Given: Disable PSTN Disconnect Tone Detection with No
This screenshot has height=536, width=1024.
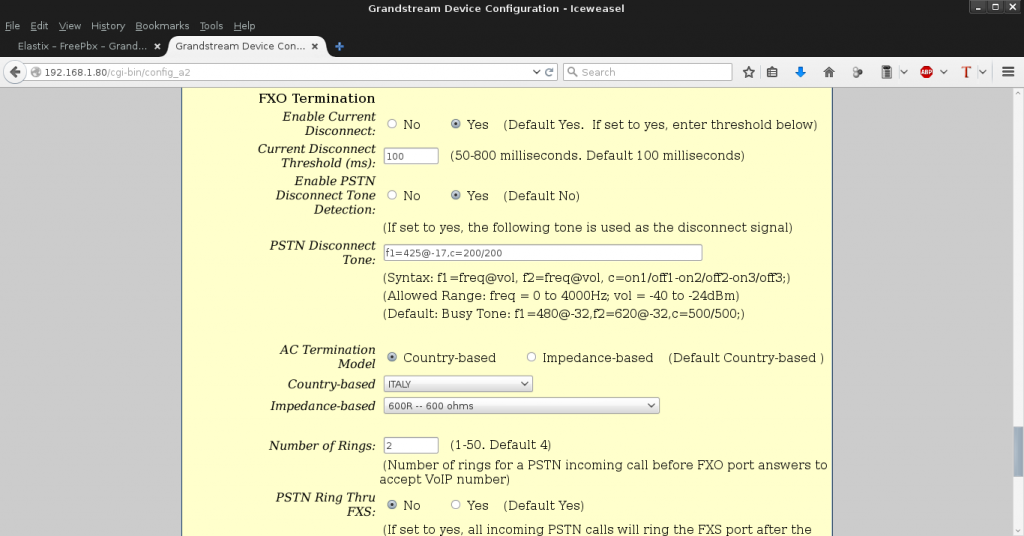Looking at the screenshot, I should point(392,196).
